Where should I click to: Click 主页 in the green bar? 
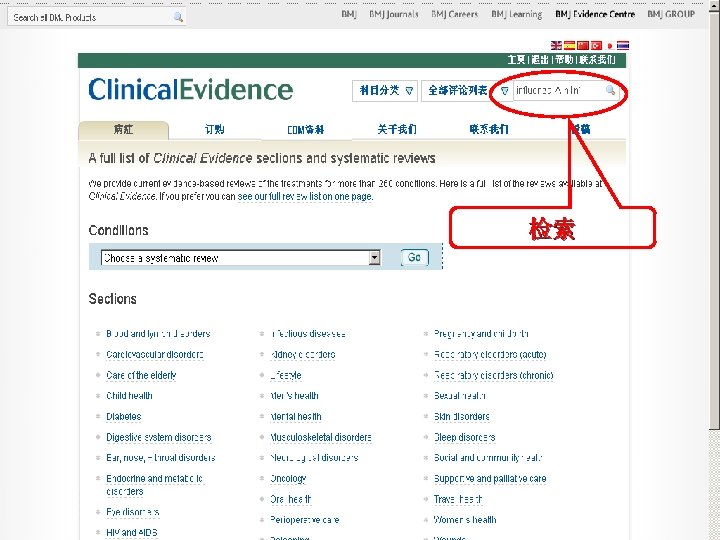(517, 60)
